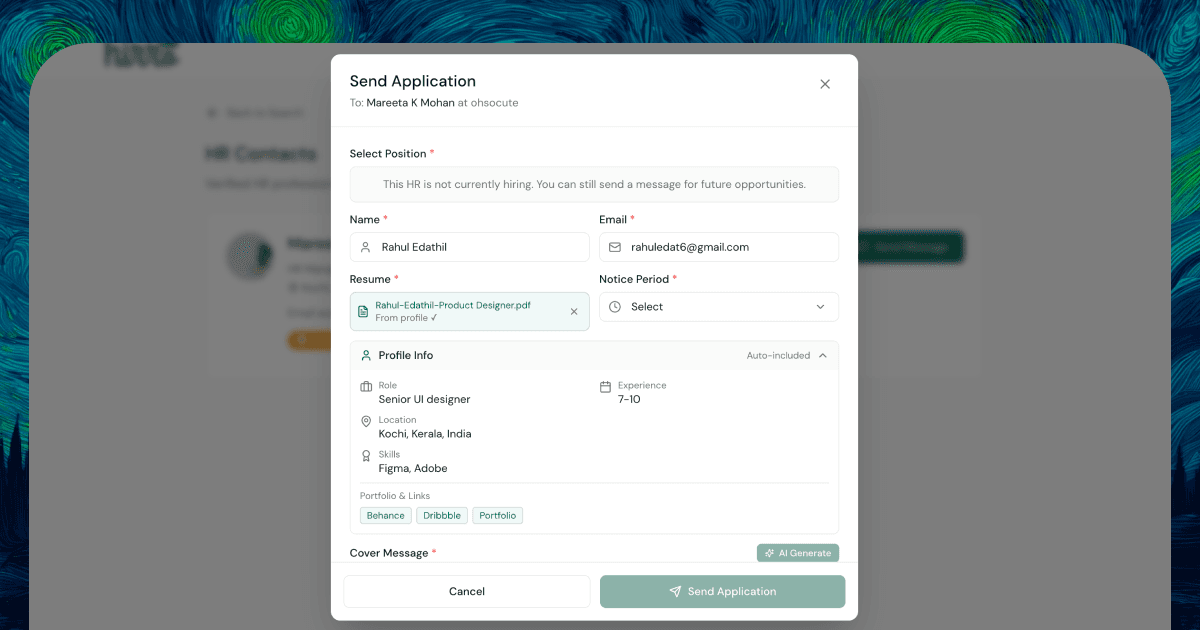Remove the attached resume PDF

point(574,312)
